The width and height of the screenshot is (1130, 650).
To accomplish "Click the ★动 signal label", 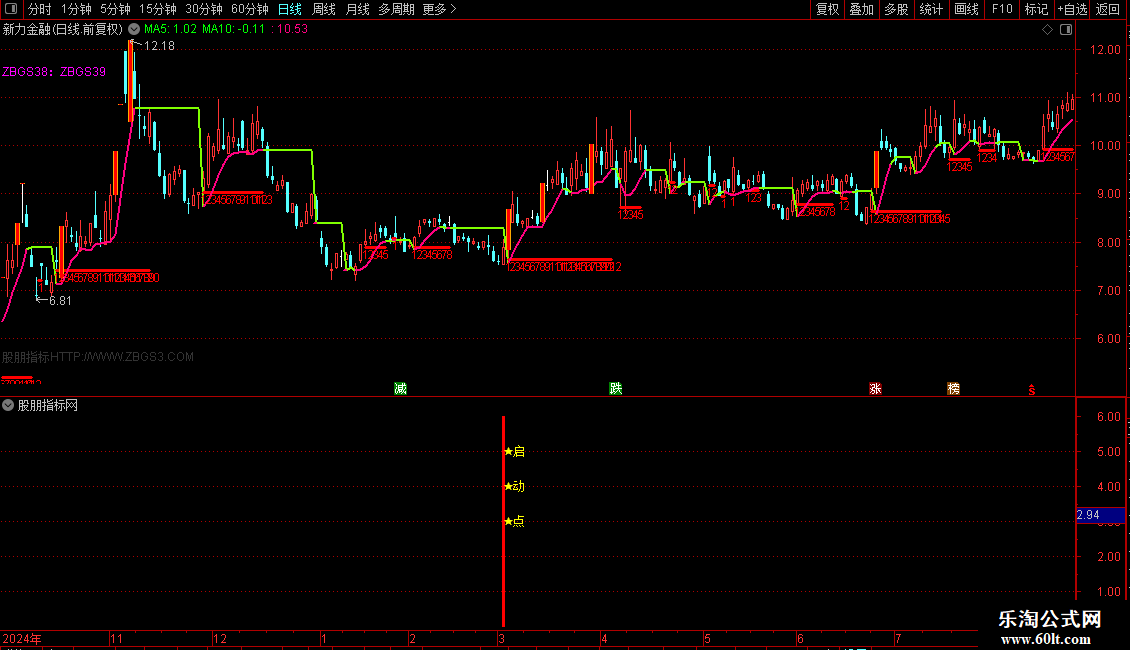I will tap(515, 486).
